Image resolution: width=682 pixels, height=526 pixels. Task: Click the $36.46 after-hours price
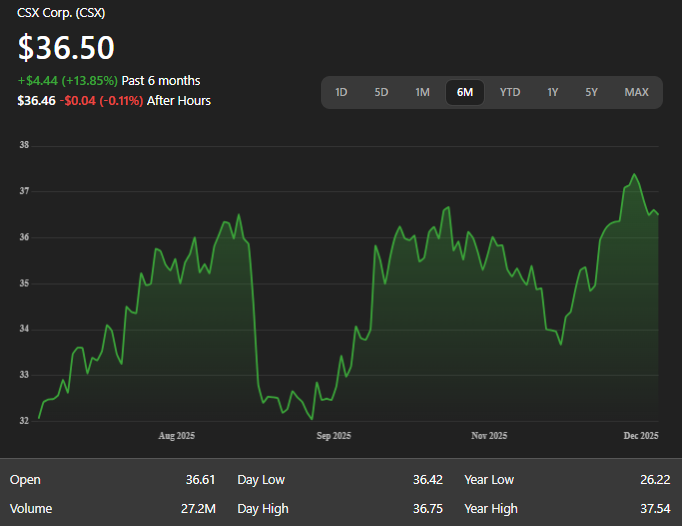[37, 101]
